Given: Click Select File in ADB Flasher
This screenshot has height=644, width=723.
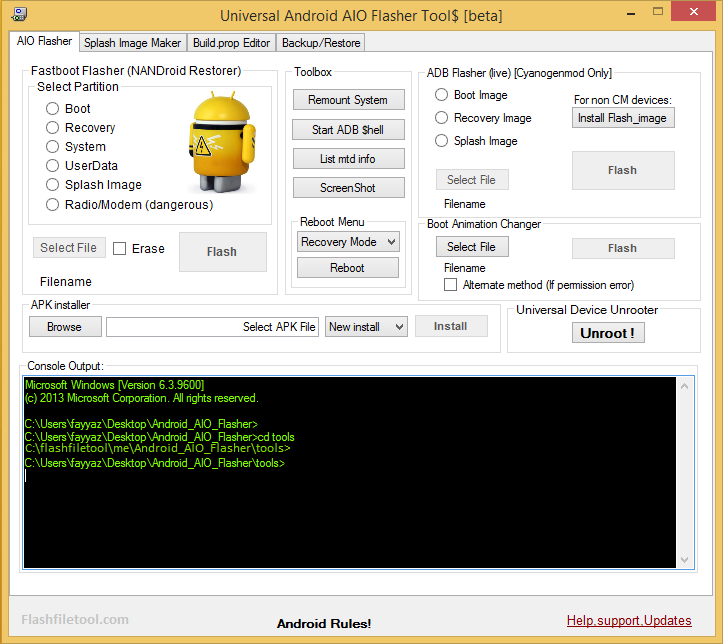Looking at the screenshot, I should [472, 180].
